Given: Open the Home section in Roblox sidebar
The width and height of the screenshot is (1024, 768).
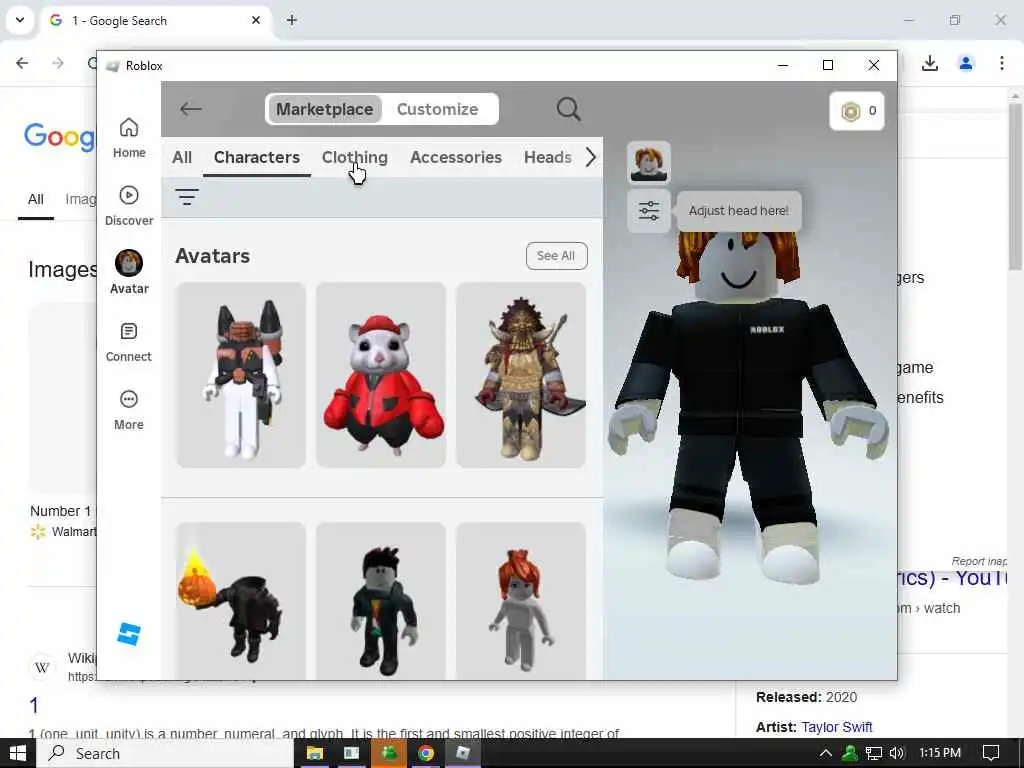Looking at the screenshot, I should click(129, 138).
